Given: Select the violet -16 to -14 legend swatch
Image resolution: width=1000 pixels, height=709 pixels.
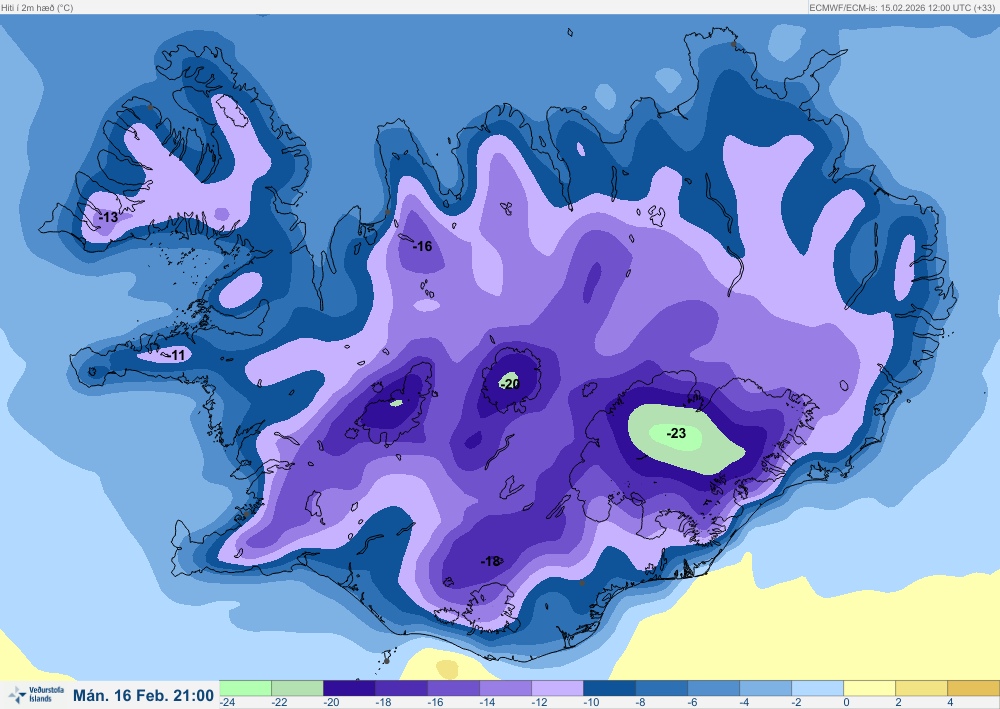Looking at the screenshot, I should point(453,689).
